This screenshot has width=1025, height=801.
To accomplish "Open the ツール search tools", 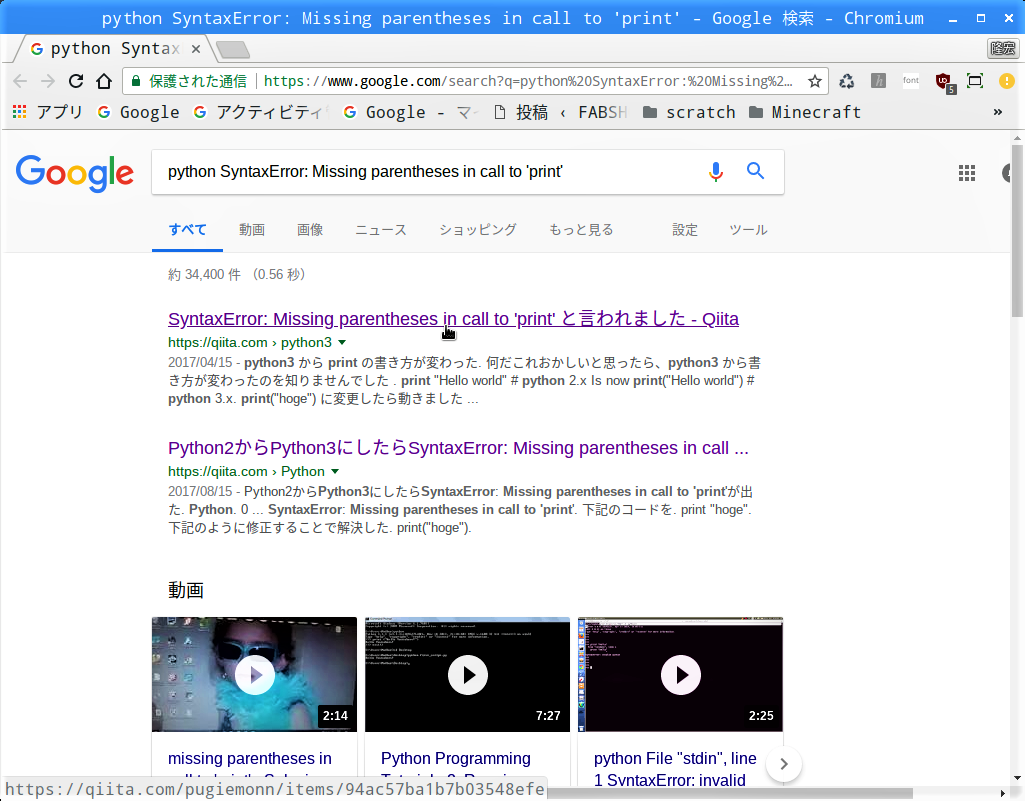I will (748, 230).
